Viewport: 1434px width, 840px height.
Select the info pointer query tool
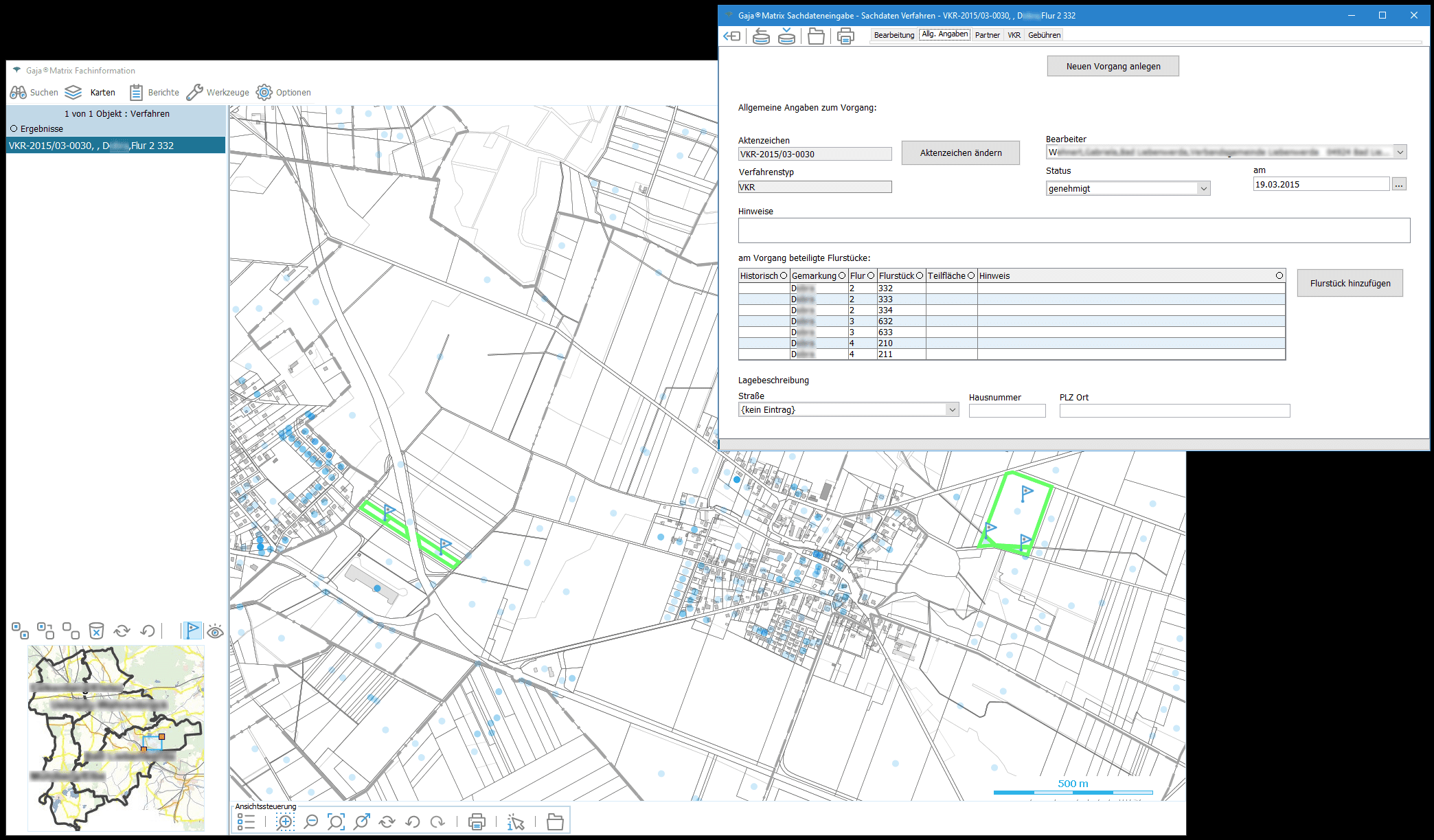tap(516, 821)
